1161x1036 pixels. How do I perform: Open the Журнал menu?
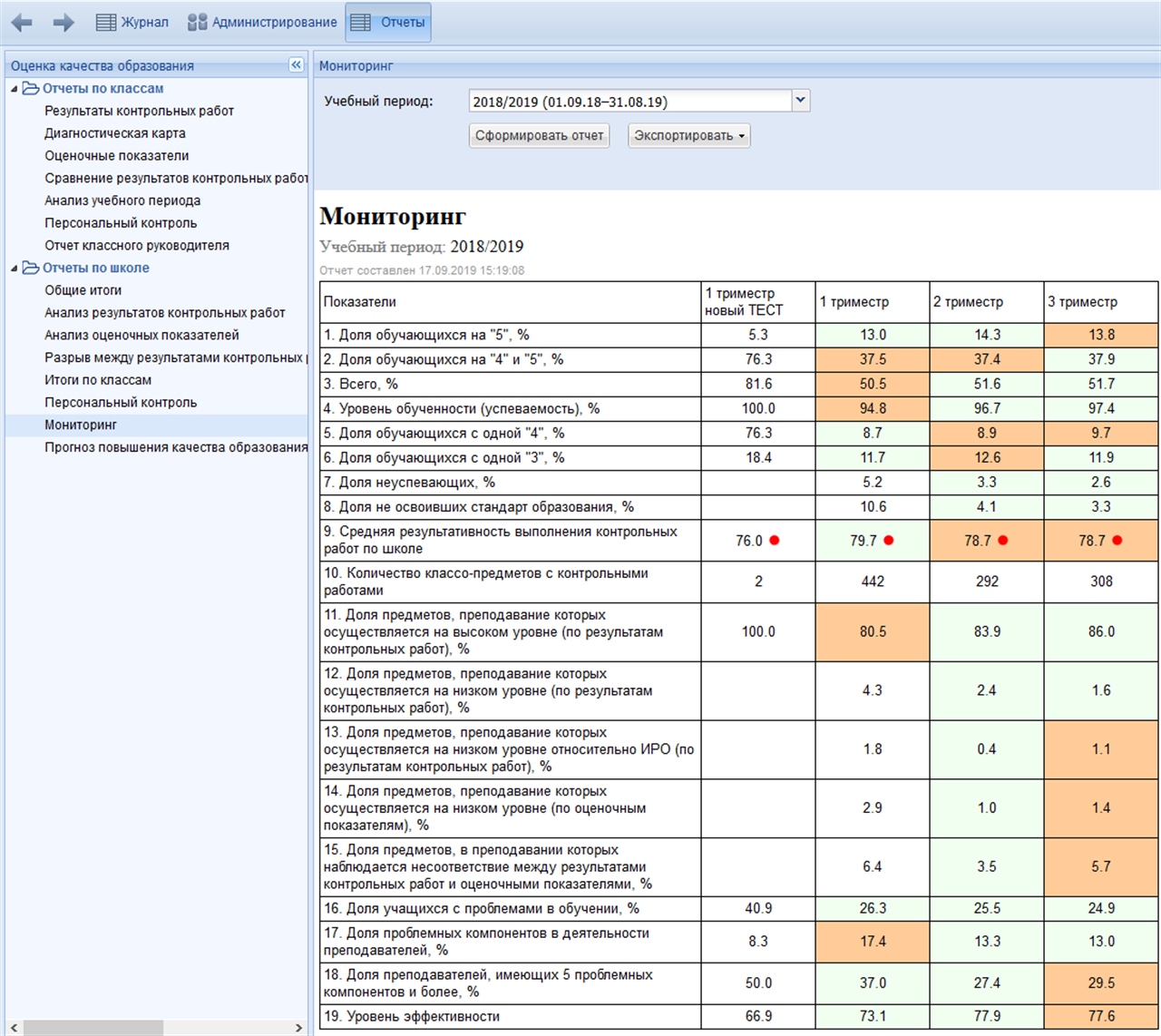coord(132,23)
